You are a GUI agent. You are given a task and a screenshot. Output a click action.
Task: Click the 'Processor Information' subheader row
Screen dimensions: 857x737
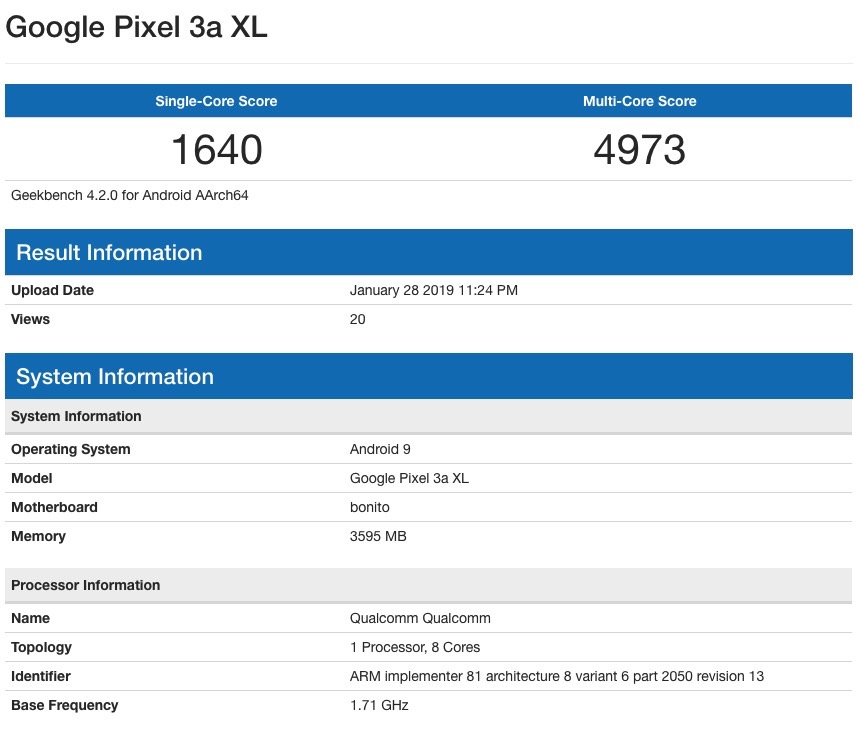[428, 585]
